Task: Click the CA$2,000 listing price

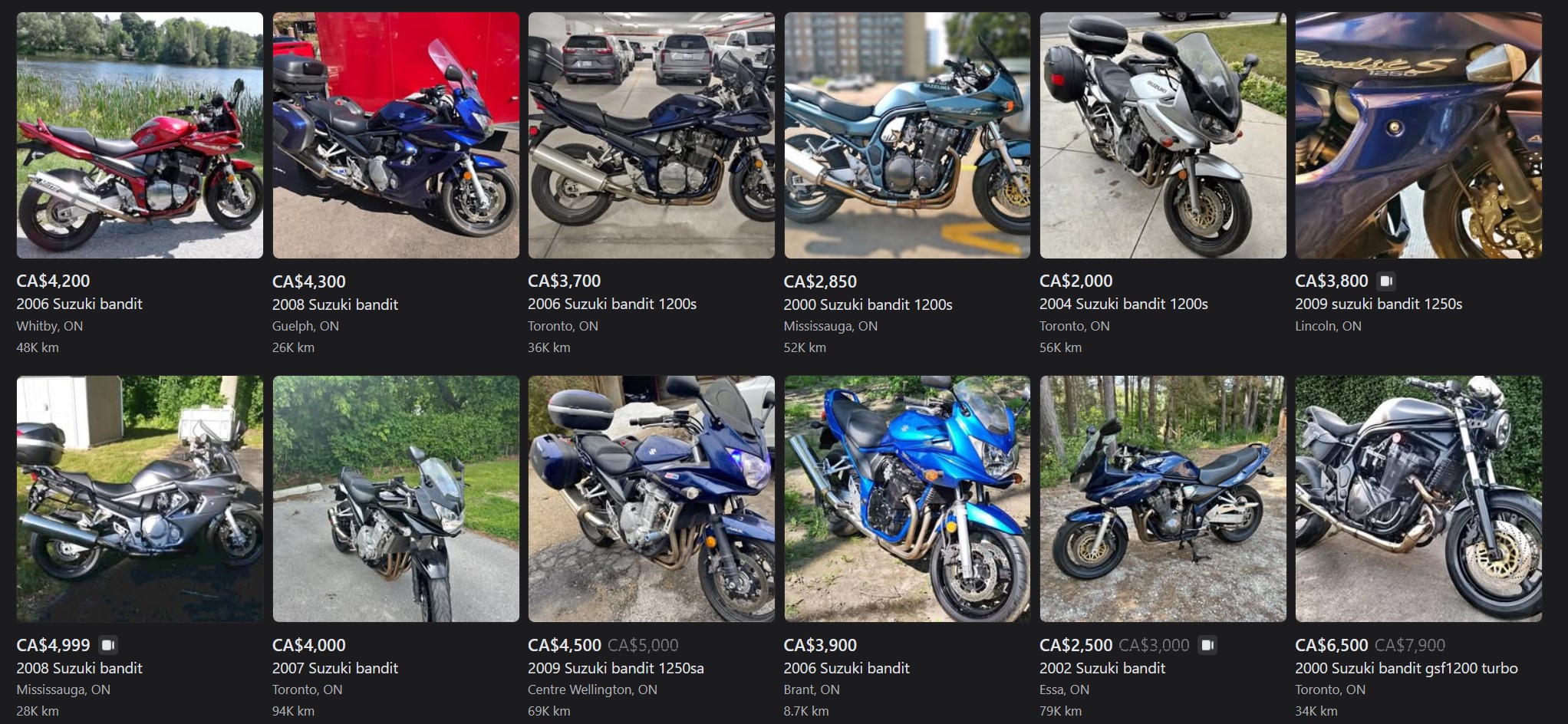Action: 1076,281
